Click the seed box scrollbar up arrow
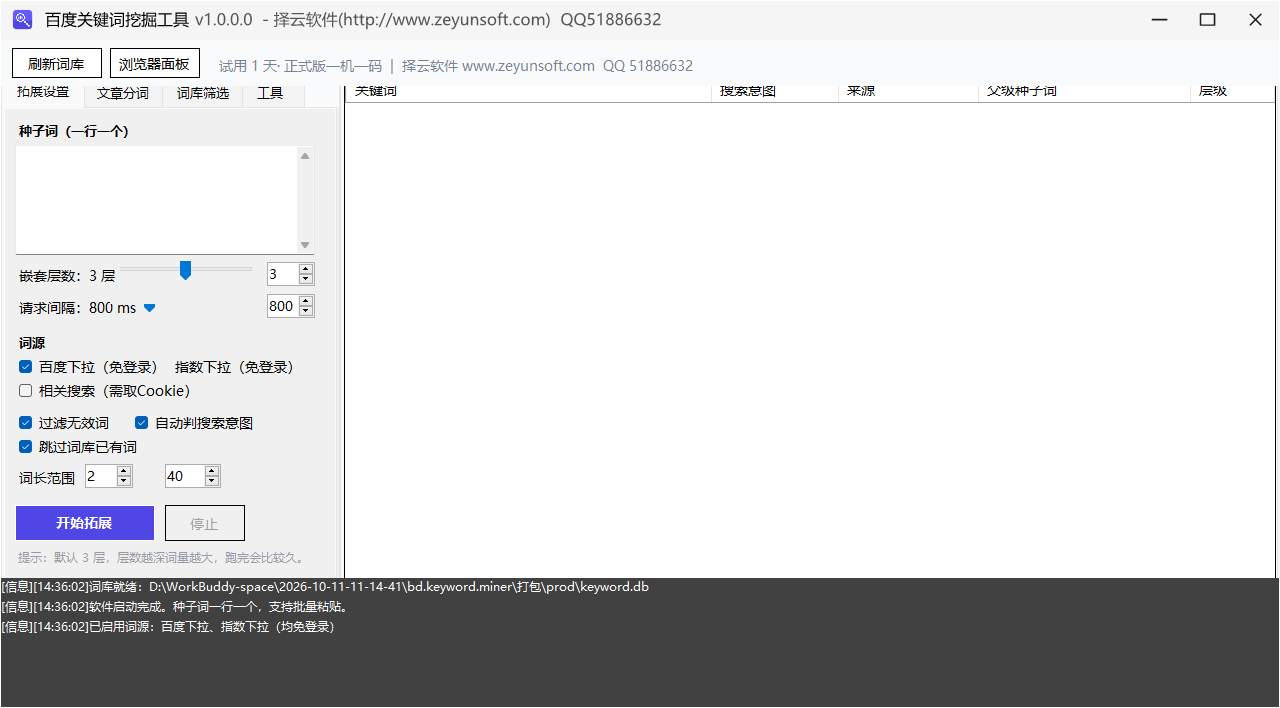The height and width of the screenshot is (708, 1280). [305, 155]
